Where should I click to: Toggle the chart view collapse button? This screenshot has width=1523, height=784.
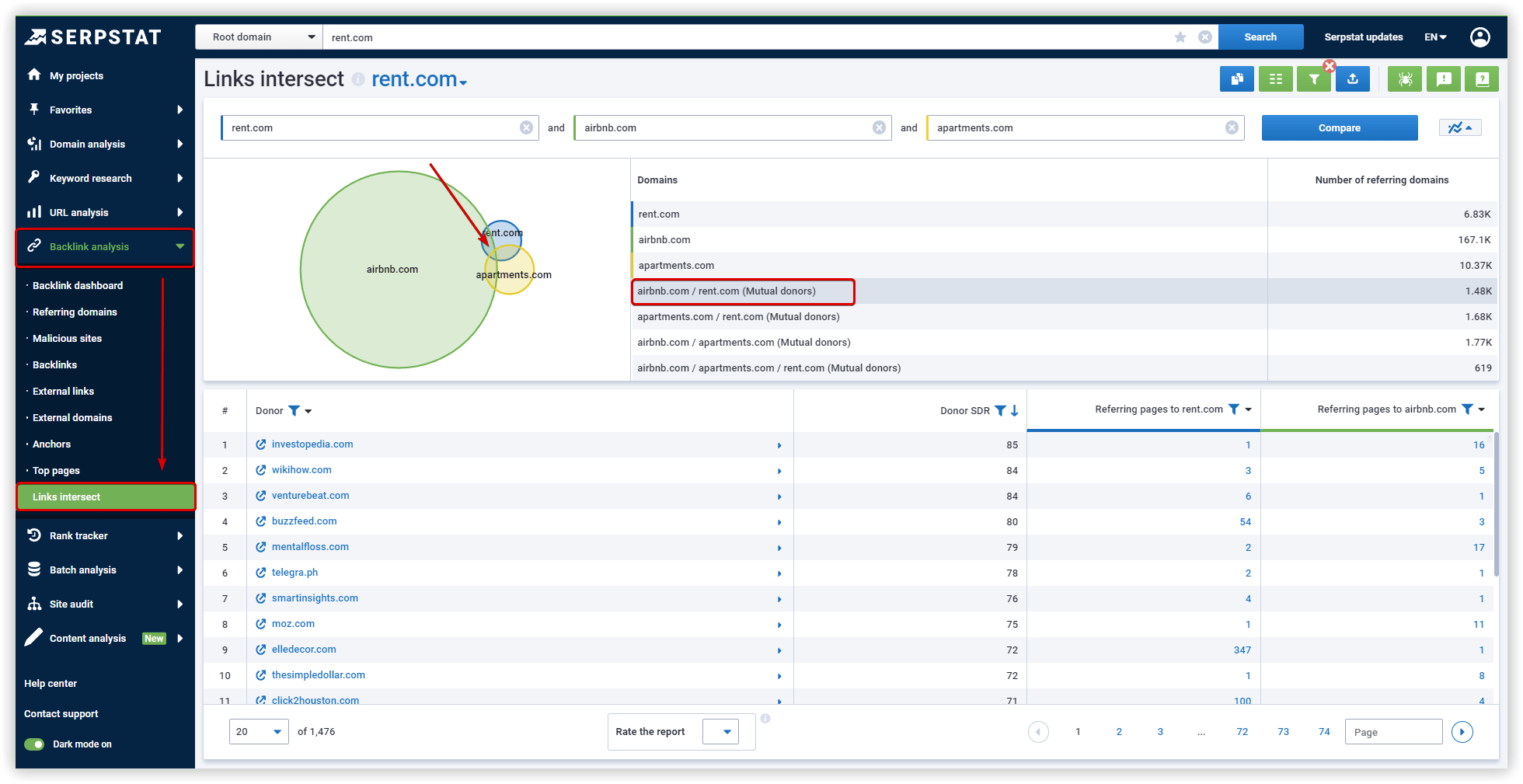(x=1460, y=128)
